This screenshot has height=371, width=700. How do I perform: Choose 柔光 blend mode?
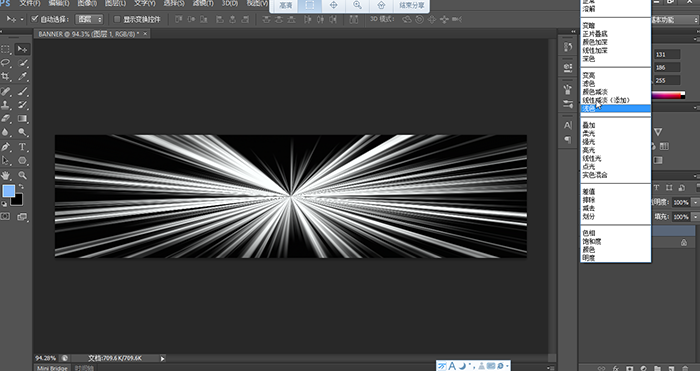(x=615, y=133)
